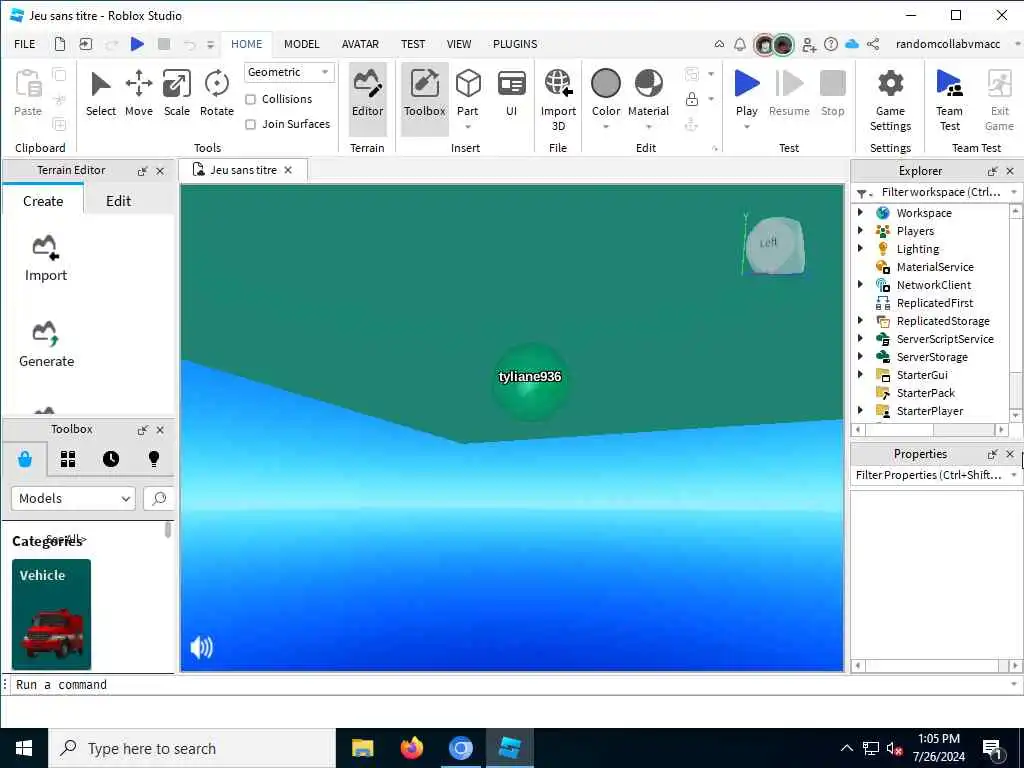
Task: Open the Toolbox Marketplace tab
Action: [x=25, y=459]
